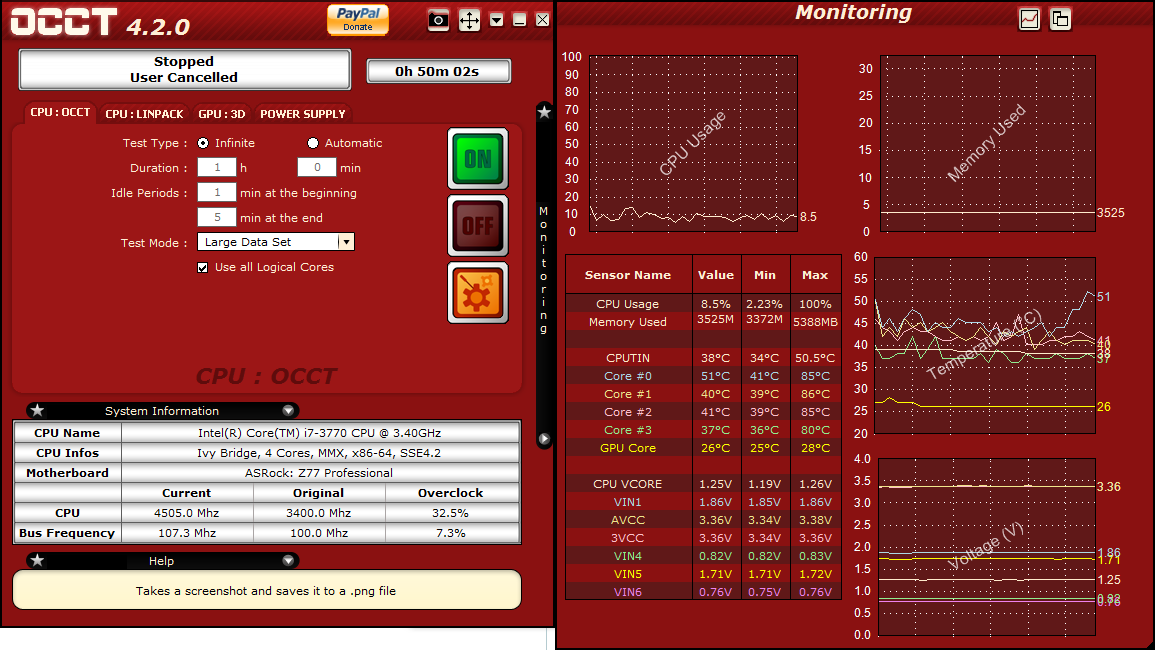The height and width of the screenshot is (650, 1155).
Task: Click the Memory Used graph
Action: (x=988, y=144)
